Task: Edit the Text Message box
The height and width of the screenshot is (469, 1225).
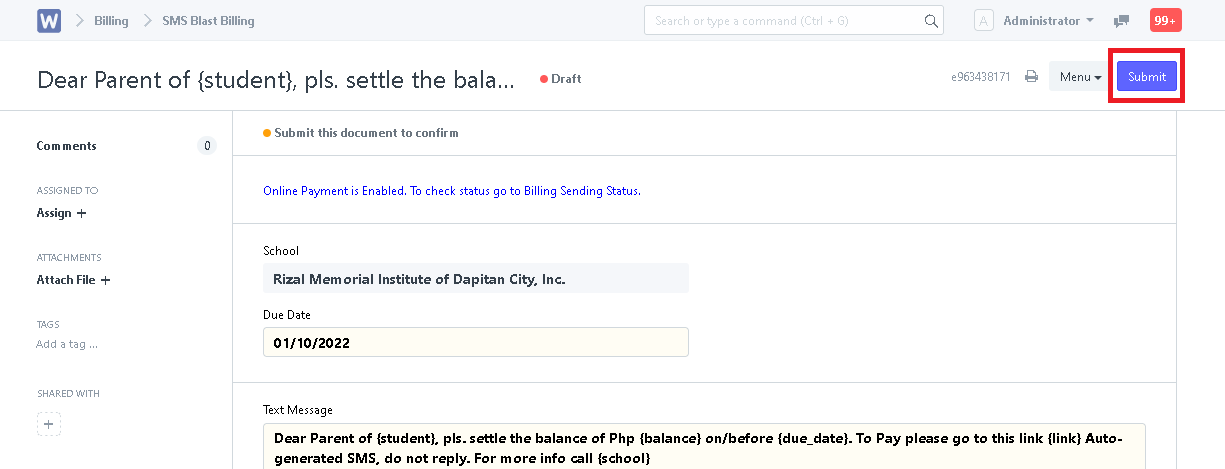Action: click(x=704, y=447)
